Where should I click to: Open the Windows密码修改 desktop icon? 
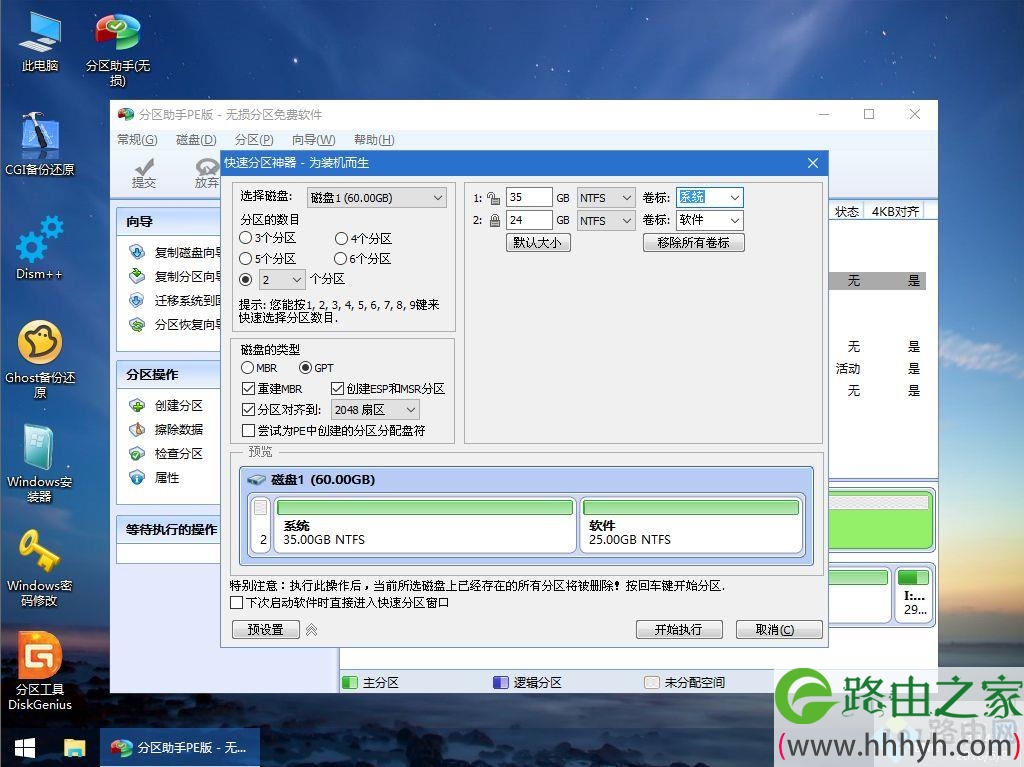(40, 567)
